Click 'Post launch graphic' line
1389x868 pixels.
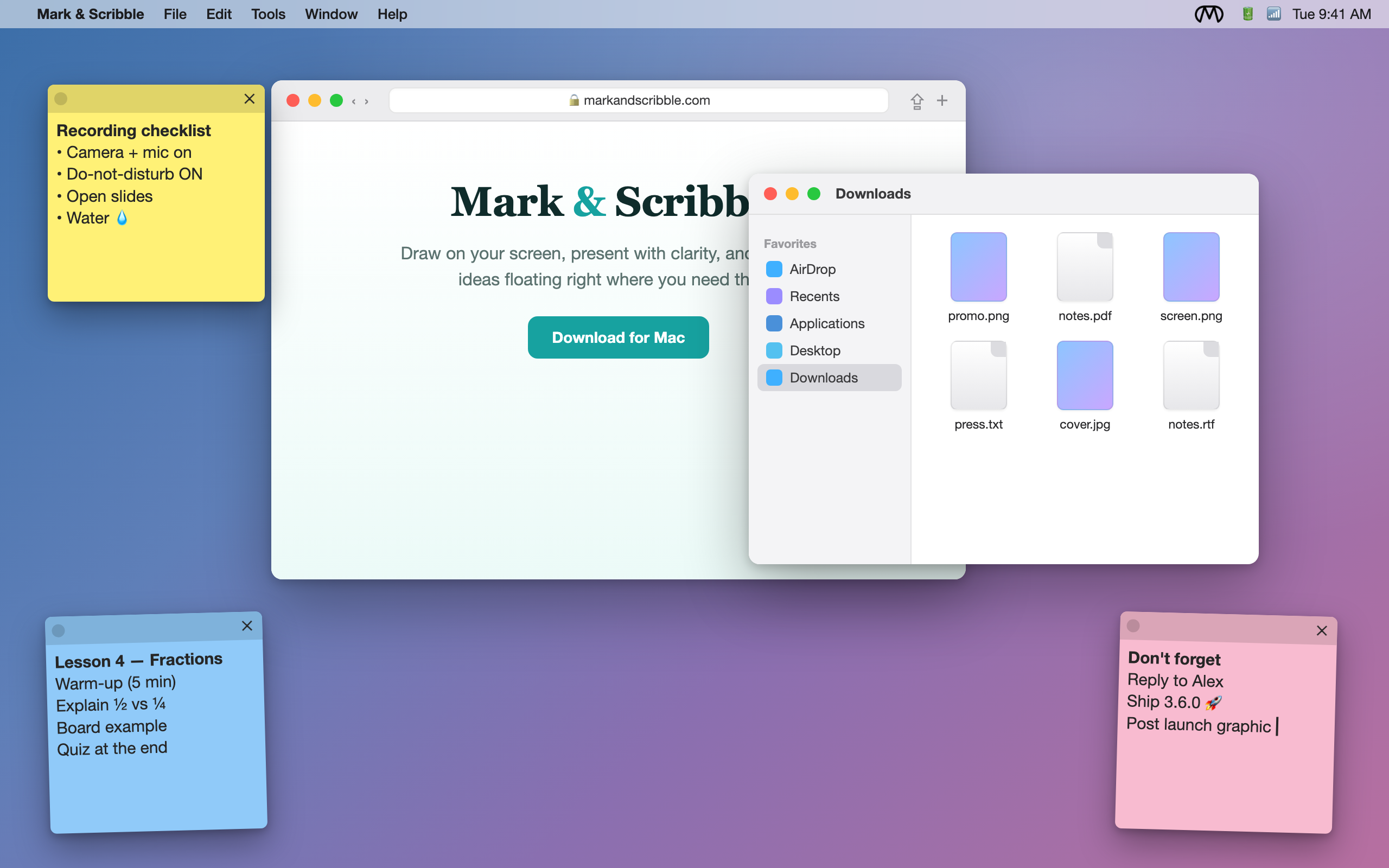click(1199, 725)
